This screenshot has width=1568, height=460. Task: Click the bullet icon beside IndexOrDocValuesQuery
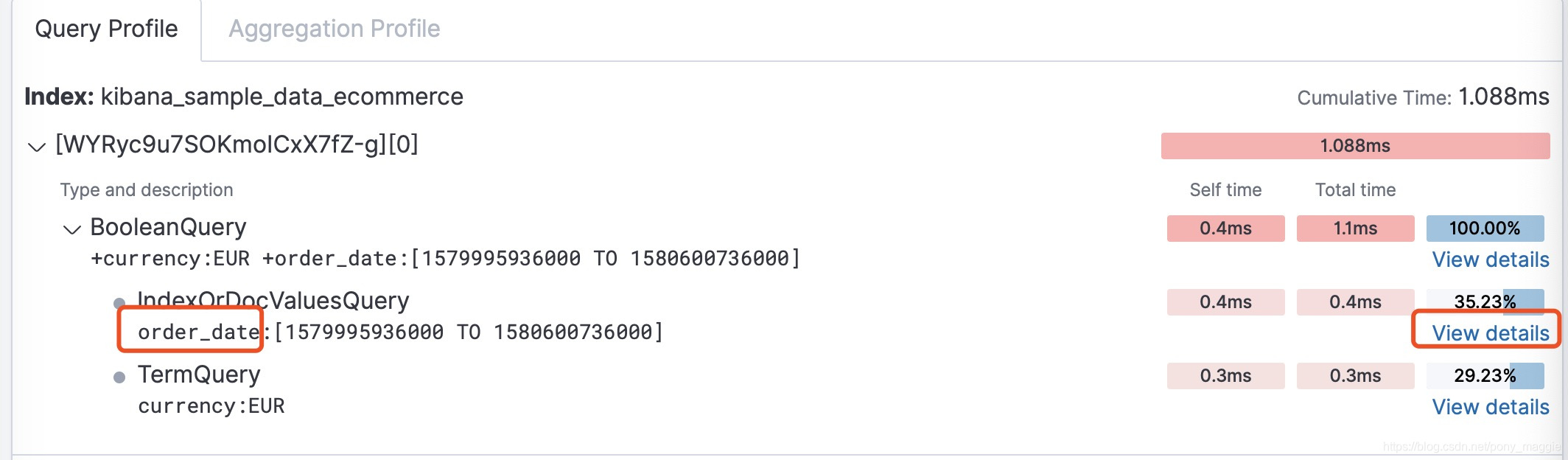point(119,301)
